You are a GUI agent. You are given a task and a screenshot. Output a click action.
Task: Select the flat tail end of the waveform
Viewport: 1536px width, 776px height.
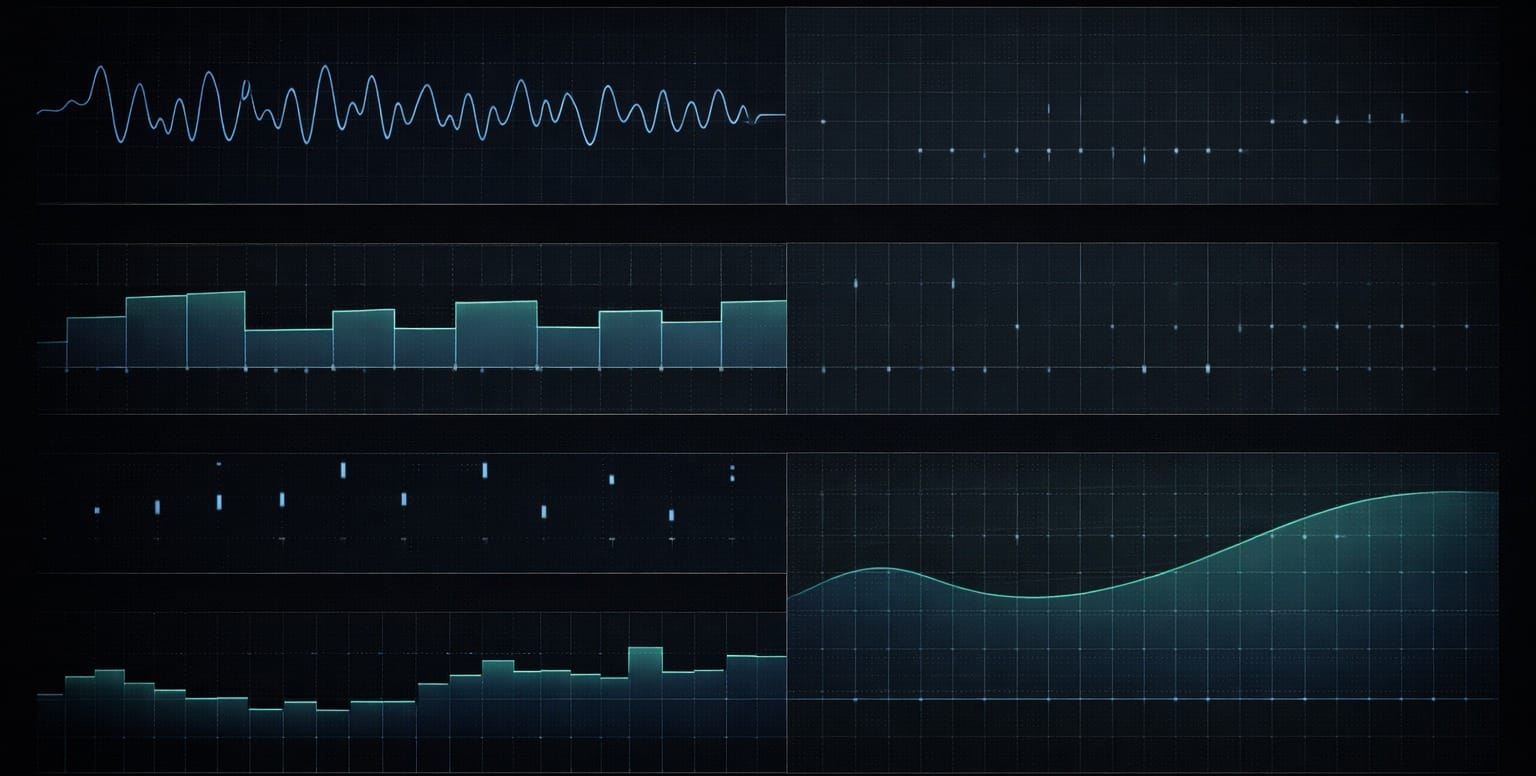pyautogui.click(x=770, y=116)
